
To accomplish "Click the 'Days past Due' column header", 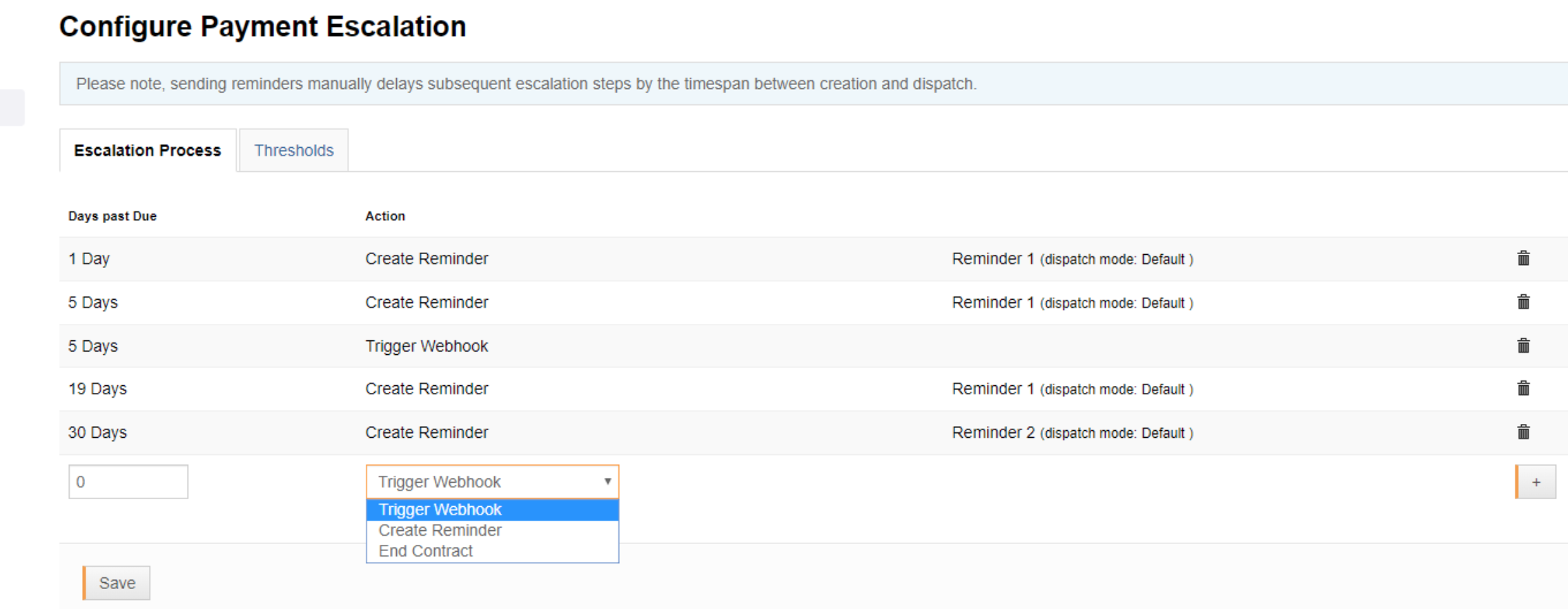I will click(x=112, y=216).
